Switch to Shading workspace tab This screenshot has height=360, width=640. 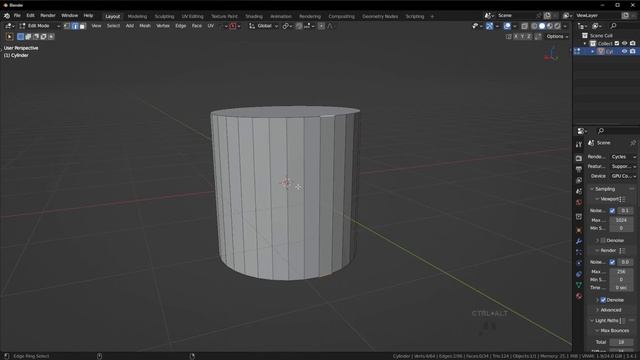click(254, 16)
